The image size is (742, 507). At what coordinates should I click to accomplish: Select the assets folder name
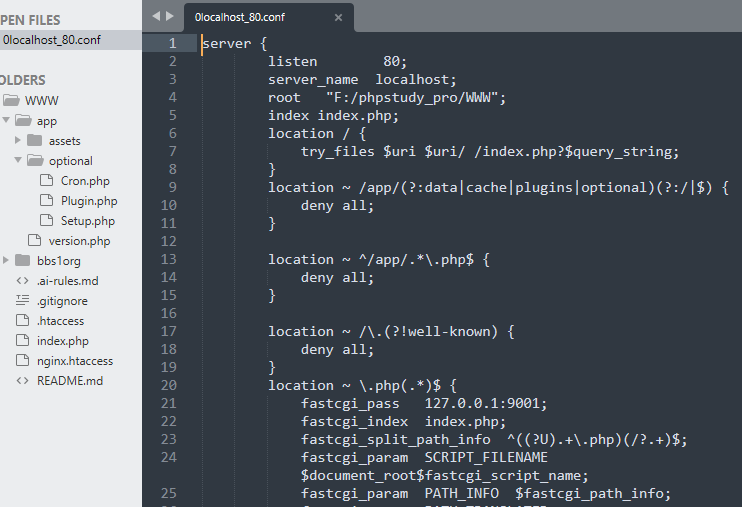tap(65, 141)
